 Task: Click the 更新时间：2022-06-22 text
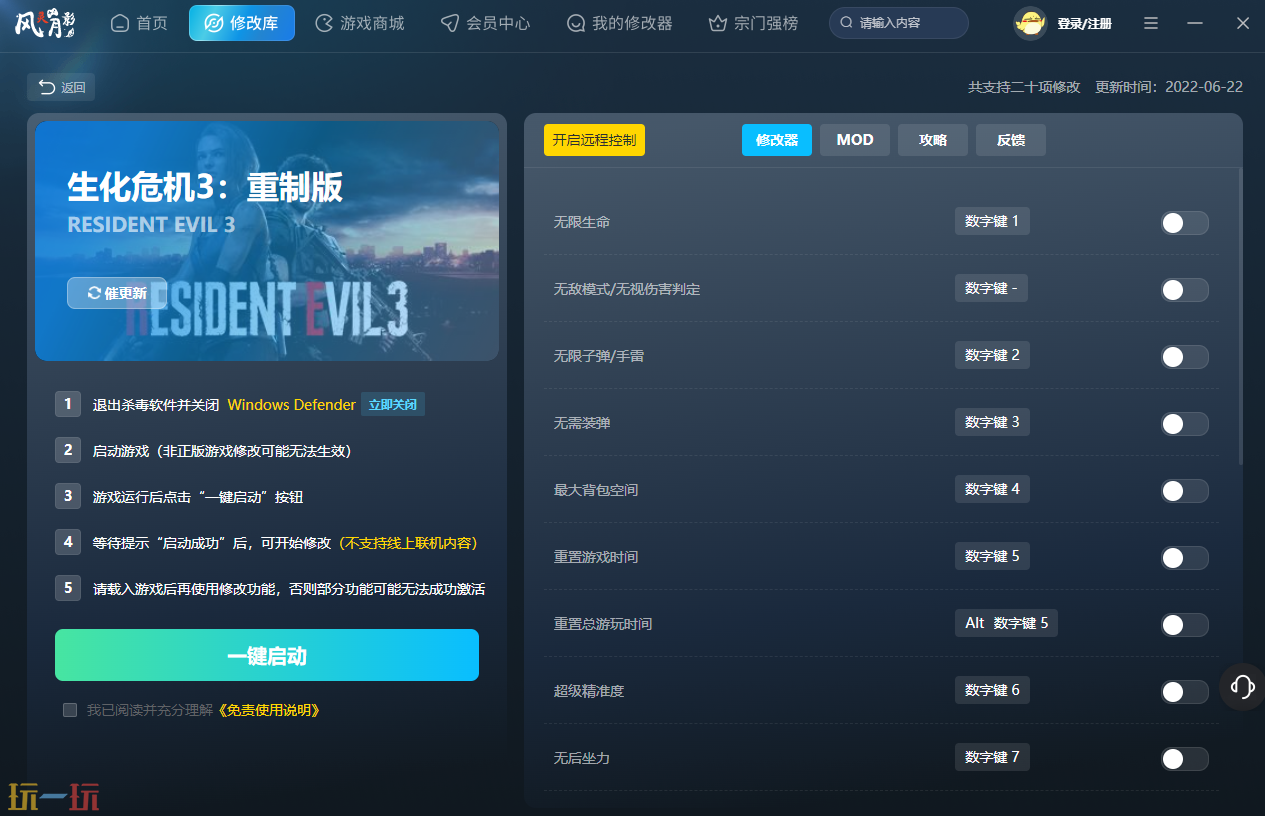tap(1169, 87)
